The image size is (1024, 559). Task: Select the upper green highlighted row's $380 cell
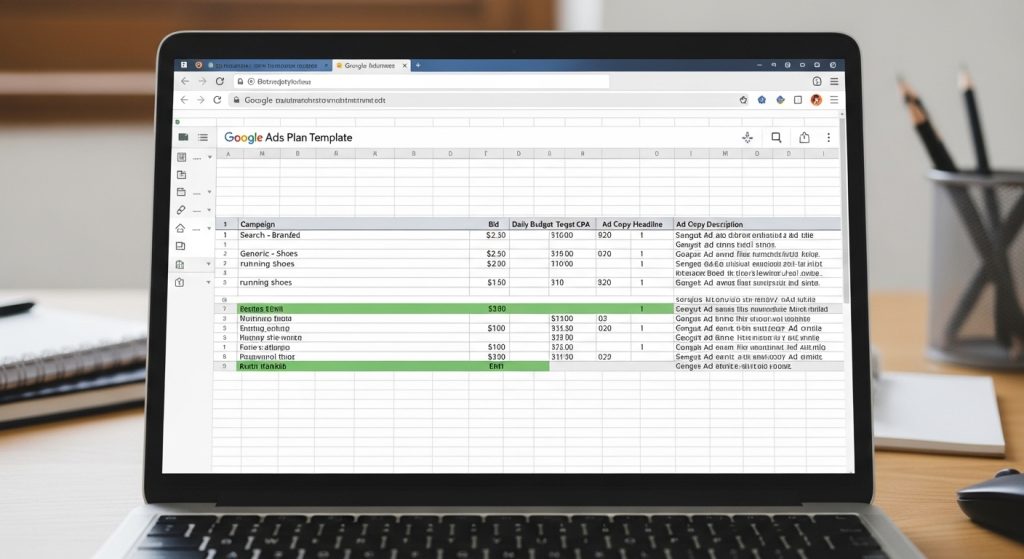click(489, 309)
